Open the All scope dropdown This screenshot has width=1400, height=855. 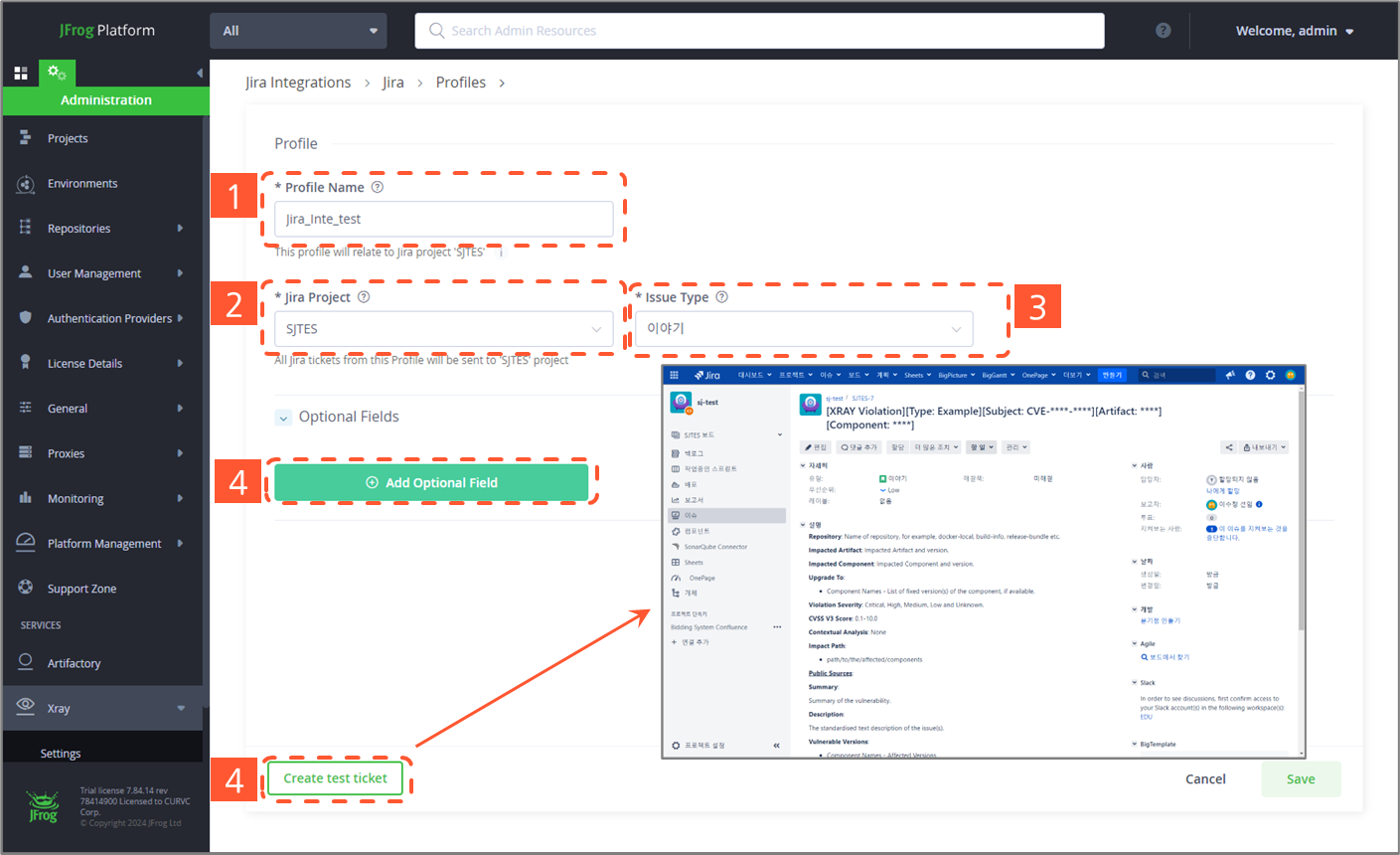pos(298,31)
